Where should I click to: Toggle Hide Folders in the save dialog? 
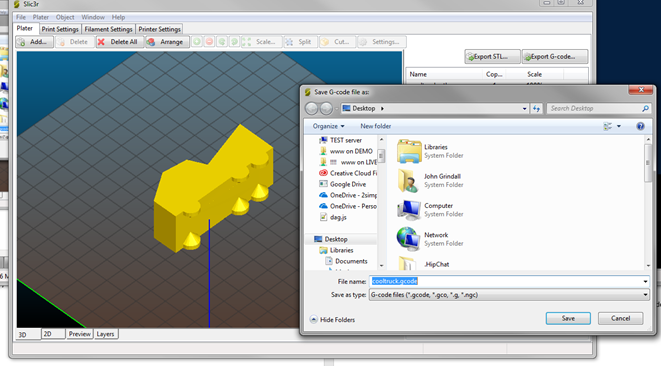(332, 320)
